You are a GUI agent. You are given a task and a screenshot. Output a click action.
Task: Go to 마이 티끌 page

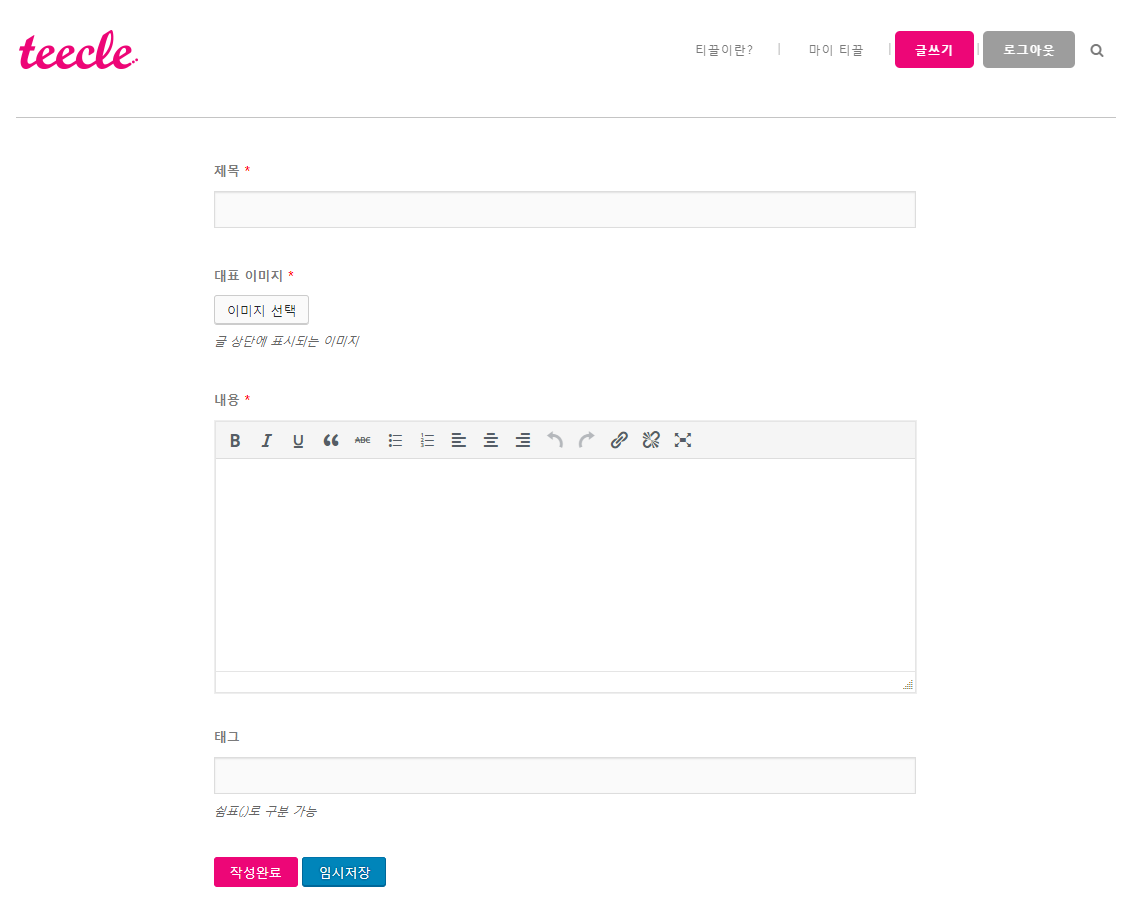click(x=836, y=50)
